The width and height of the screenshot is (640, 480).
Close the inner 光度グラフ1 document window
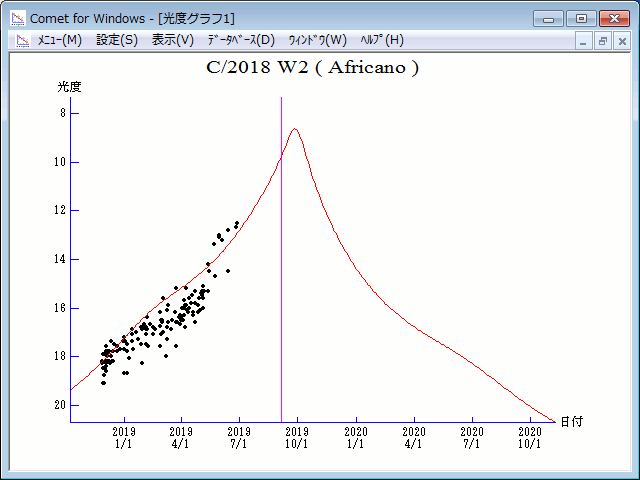[x=622, y=41]
